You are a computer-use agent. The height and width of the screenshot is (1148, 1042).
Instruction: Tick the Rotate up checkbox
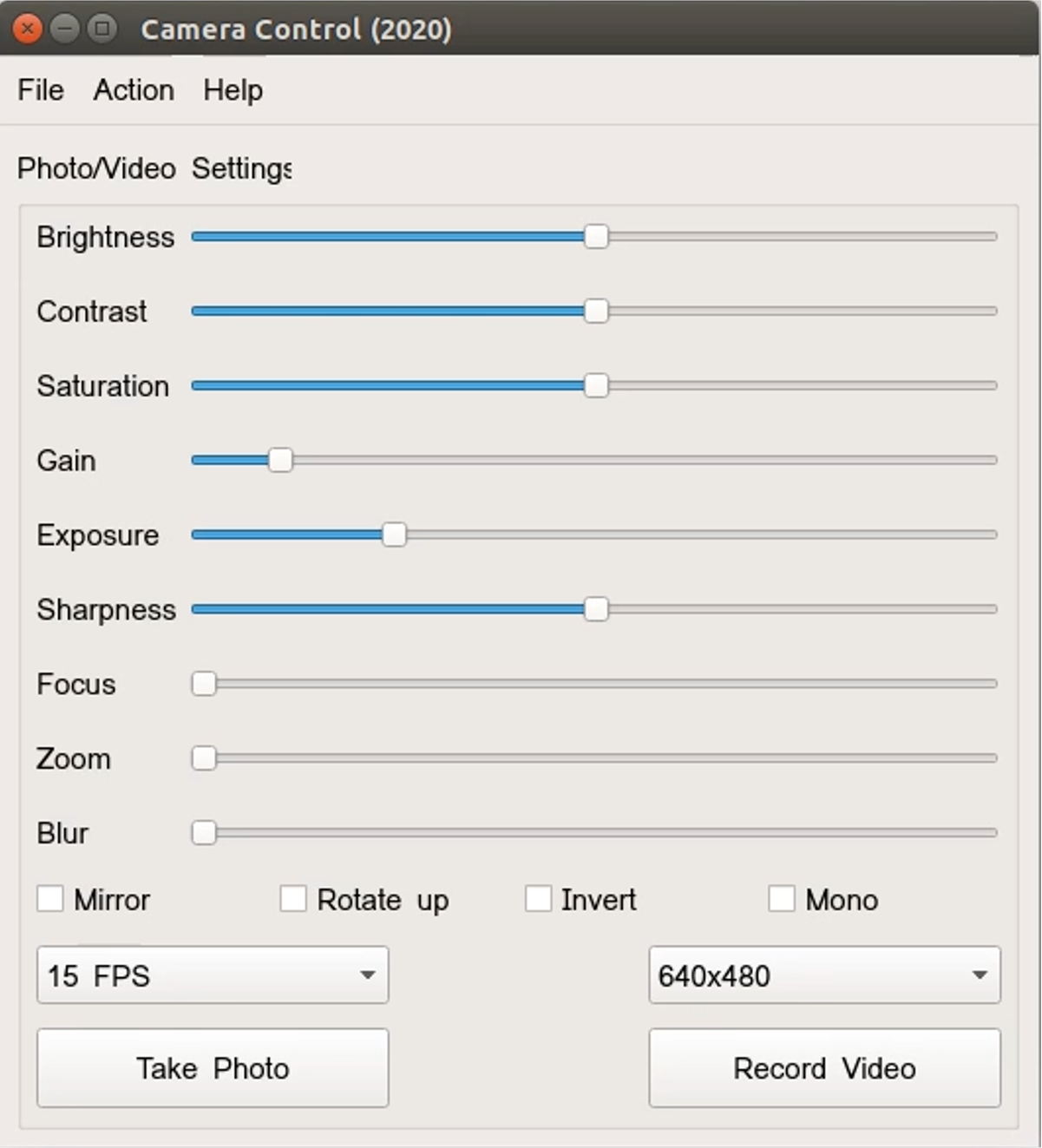(x=293, y=899)
